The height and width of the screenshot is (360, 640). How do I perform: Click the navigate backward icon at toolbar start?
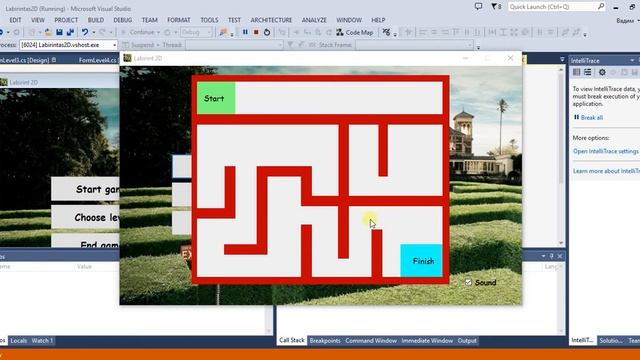pyautogui.click(x=2, y=32)
